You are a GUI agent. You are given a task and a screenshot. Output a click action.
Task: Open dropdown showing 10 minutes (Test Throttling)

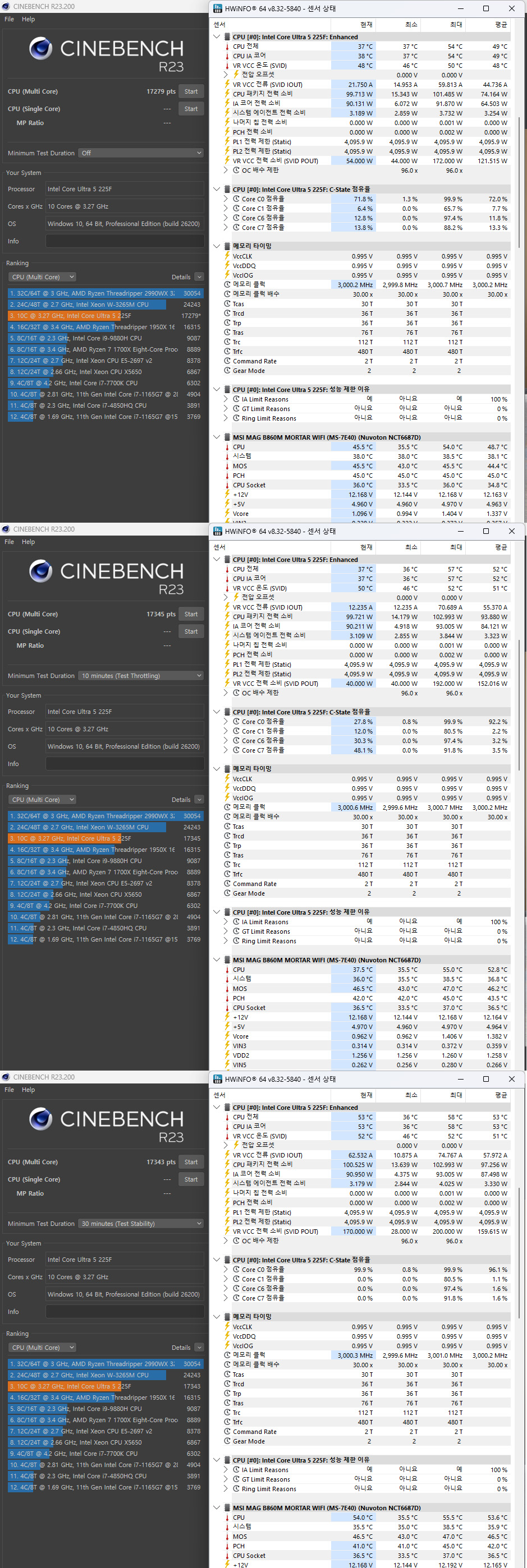(x=141, y=676)
